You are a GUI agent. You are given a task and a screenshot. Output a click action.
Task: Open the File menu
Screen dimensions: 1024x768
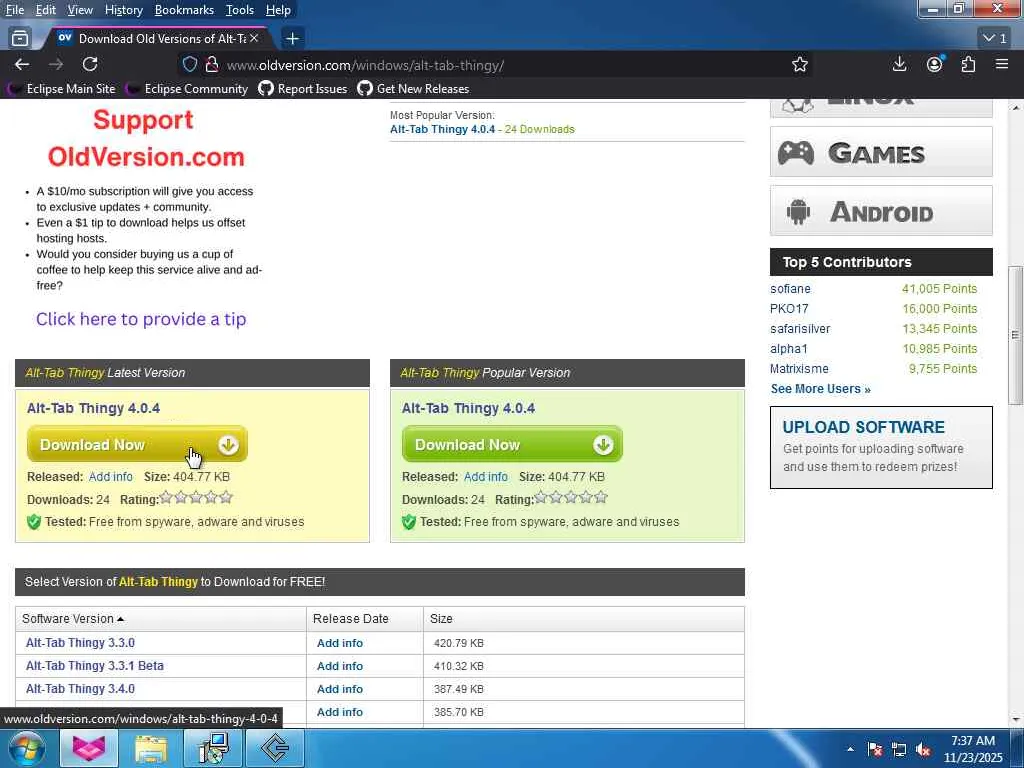click(15, 10)
